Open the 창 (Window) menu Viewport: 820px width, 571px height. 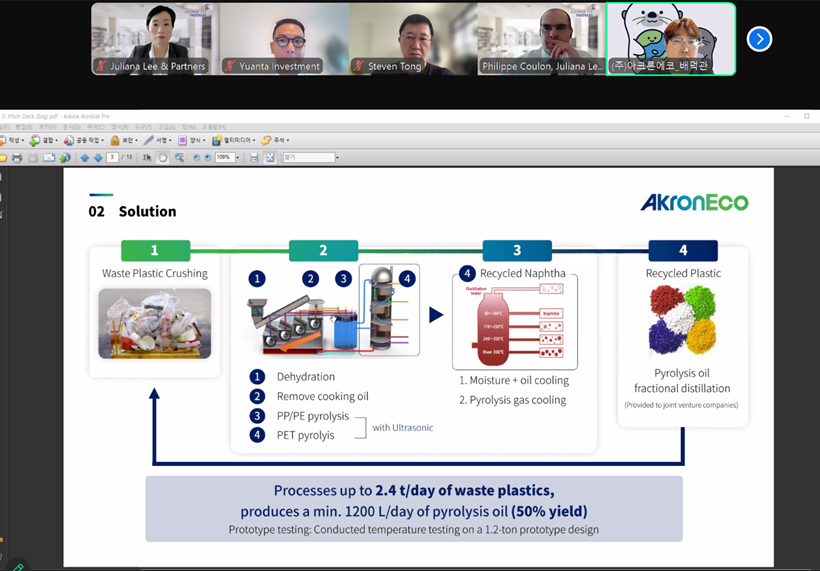click(x=190, y=127)
